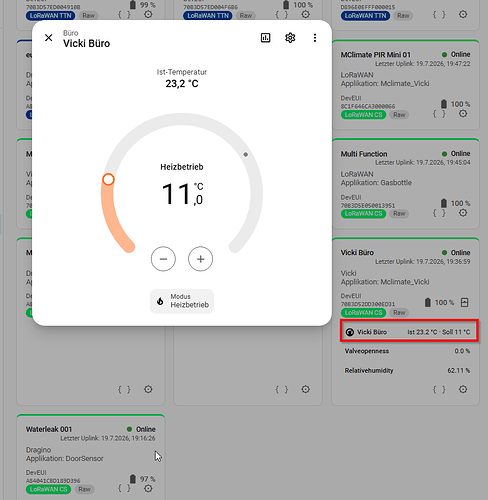Click LoRaWAN CS badge on Waterleak 001
Viewport: 488px width, 500px height.
[x=49, y=489]
